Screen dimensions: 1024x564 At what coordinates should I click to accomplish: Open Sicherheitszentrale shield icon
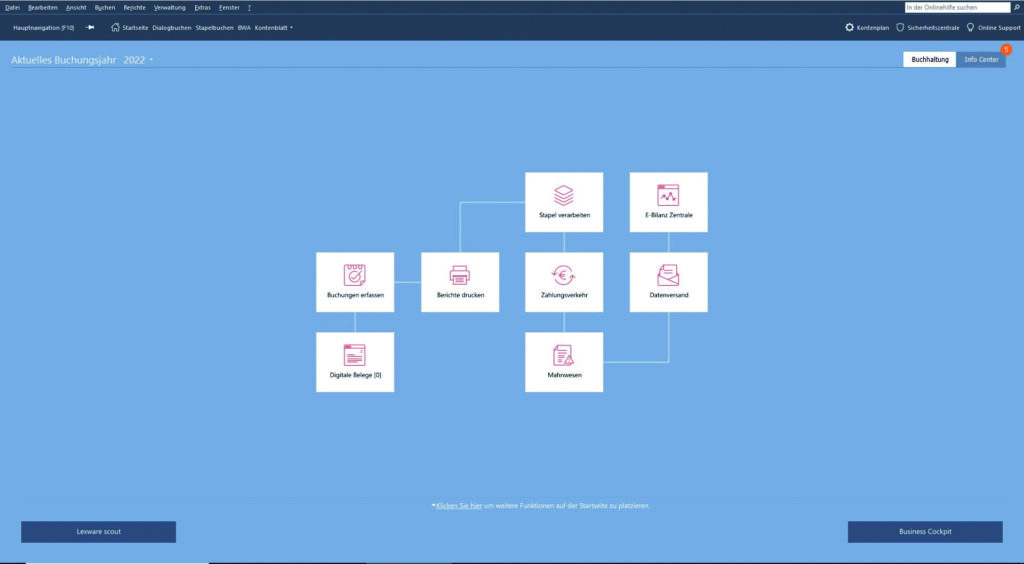(900, 28)
